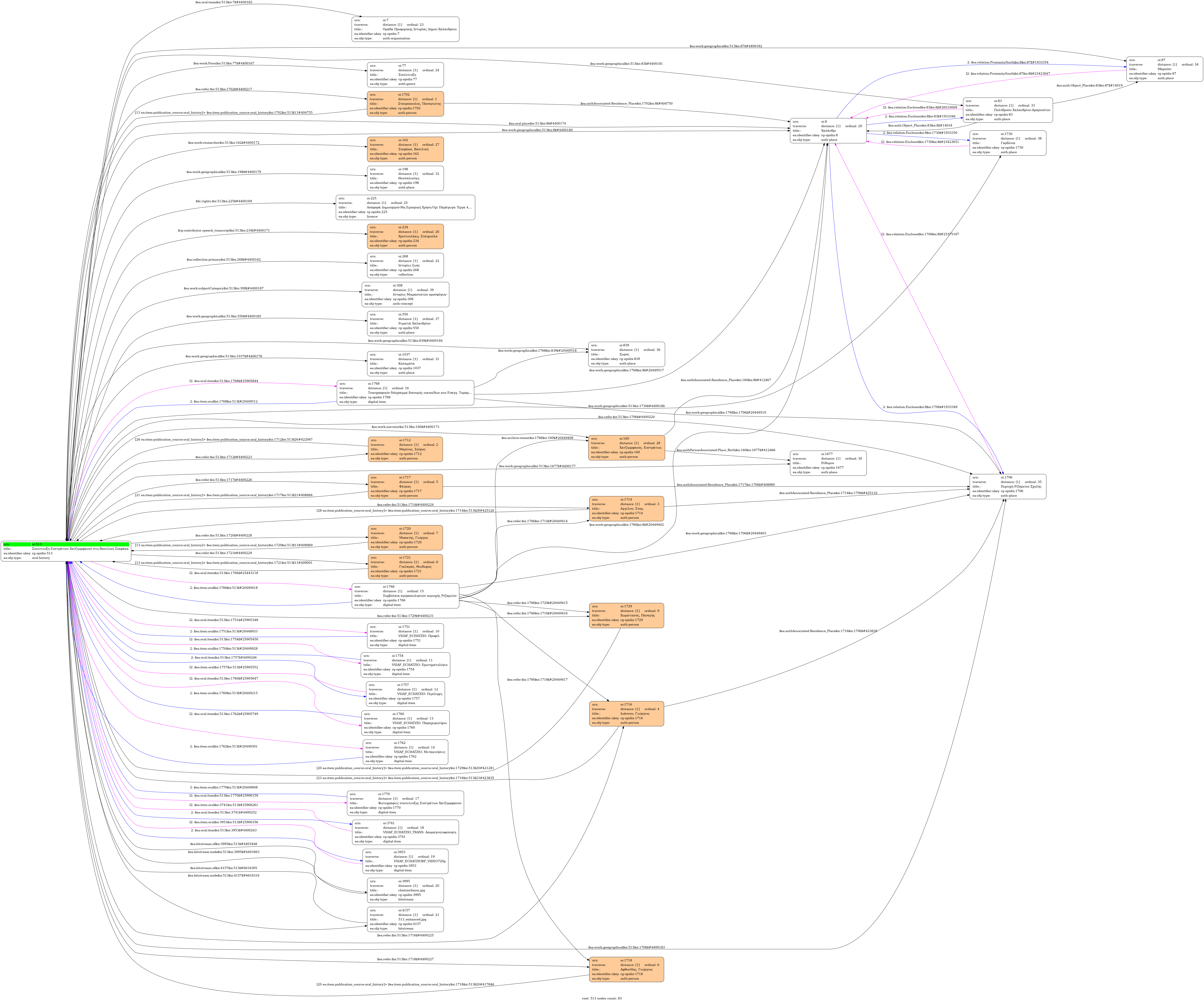Viewport: 1204px width, 1002px height.
Task: Click place node oi:198
Action: (x=405, y=178)
